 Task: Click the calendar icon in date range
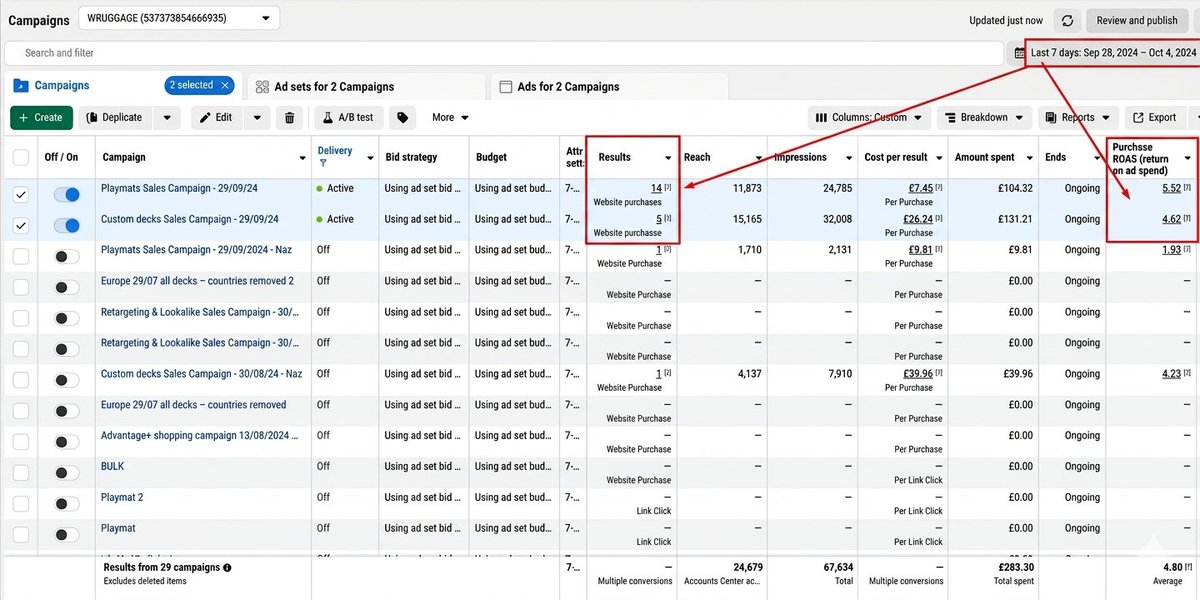(x=1020, y=53)
